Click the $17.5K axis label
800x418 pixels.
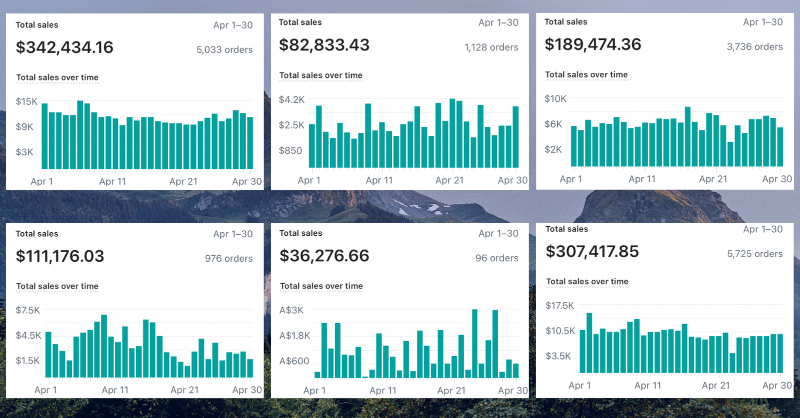click(x=560, y=306)
